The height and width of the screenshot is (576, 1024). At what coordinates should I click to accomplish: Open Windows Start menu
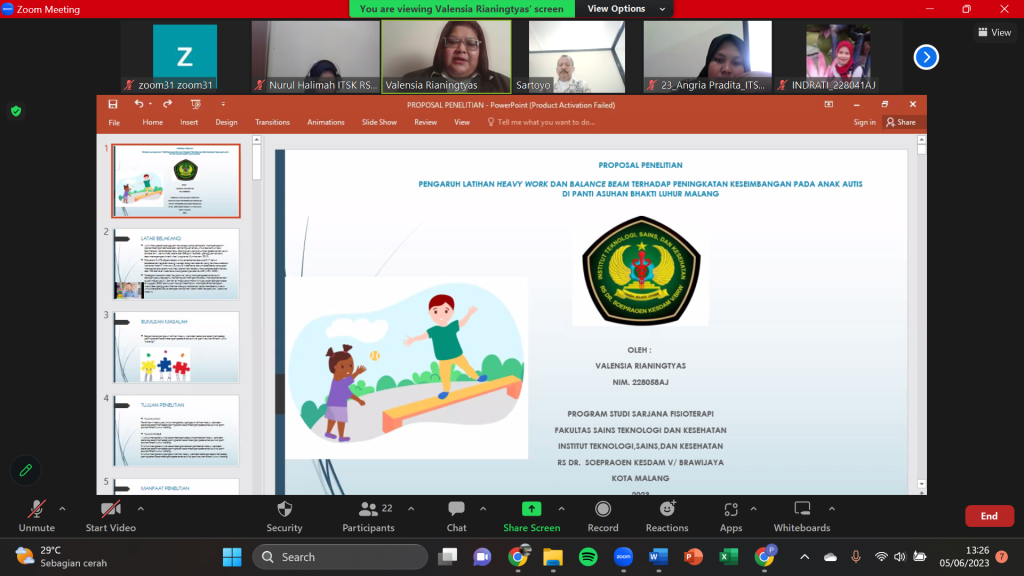[x=232, y=557]
